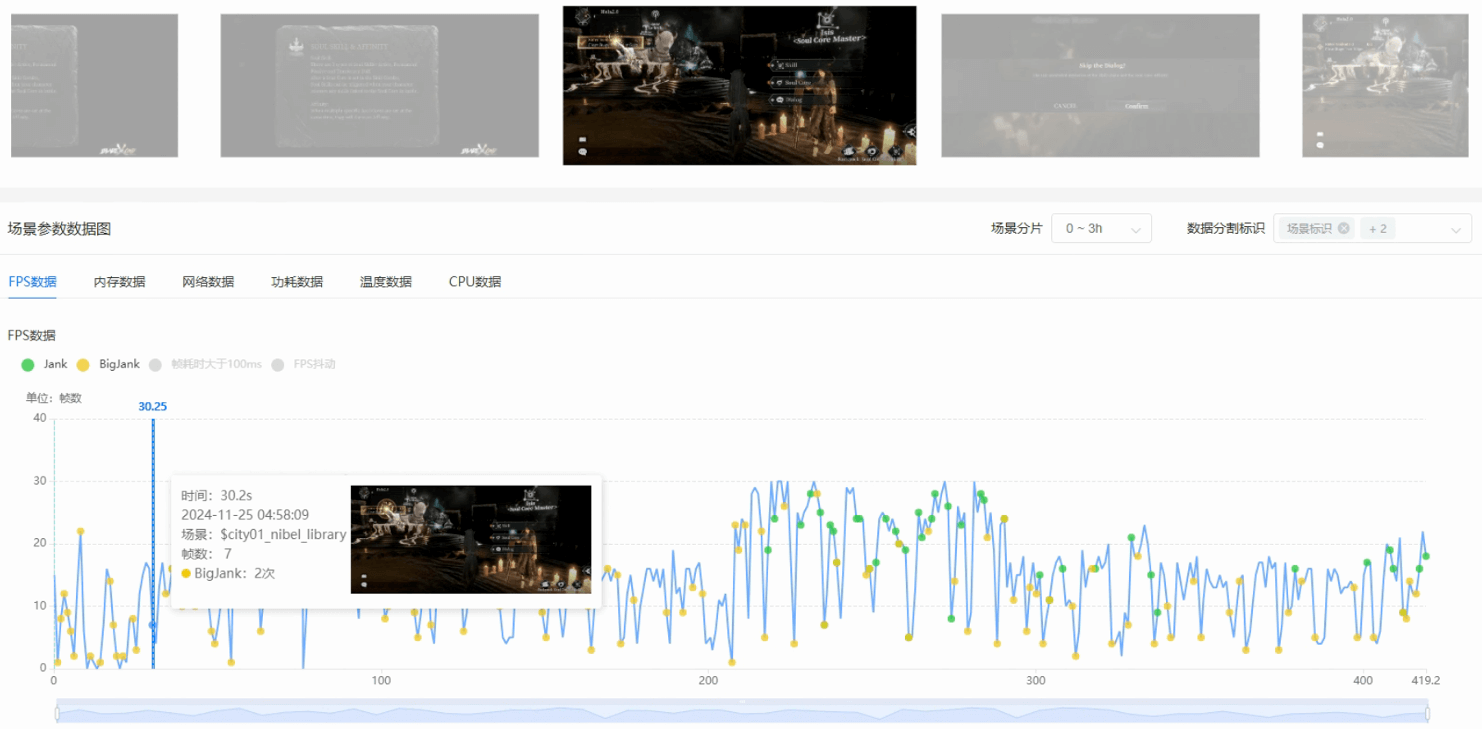Open the 场景分片 0 ~ 3h dropdown
1482x729 pixels.
pos(1102,228)
